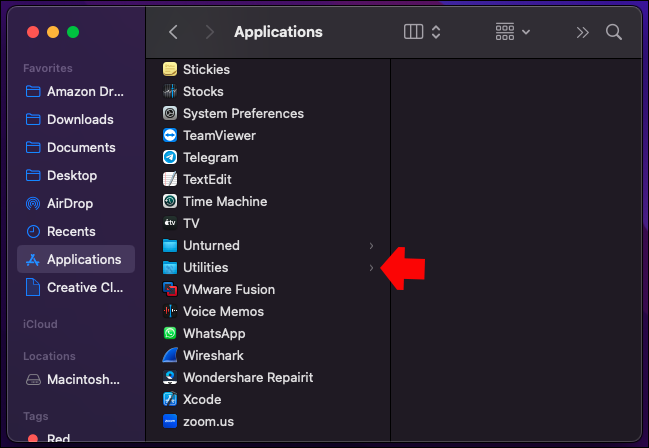The width and height of the screenshot is (649, 448).
Task: Go back with the back arrow
Action: pos(173,32)
